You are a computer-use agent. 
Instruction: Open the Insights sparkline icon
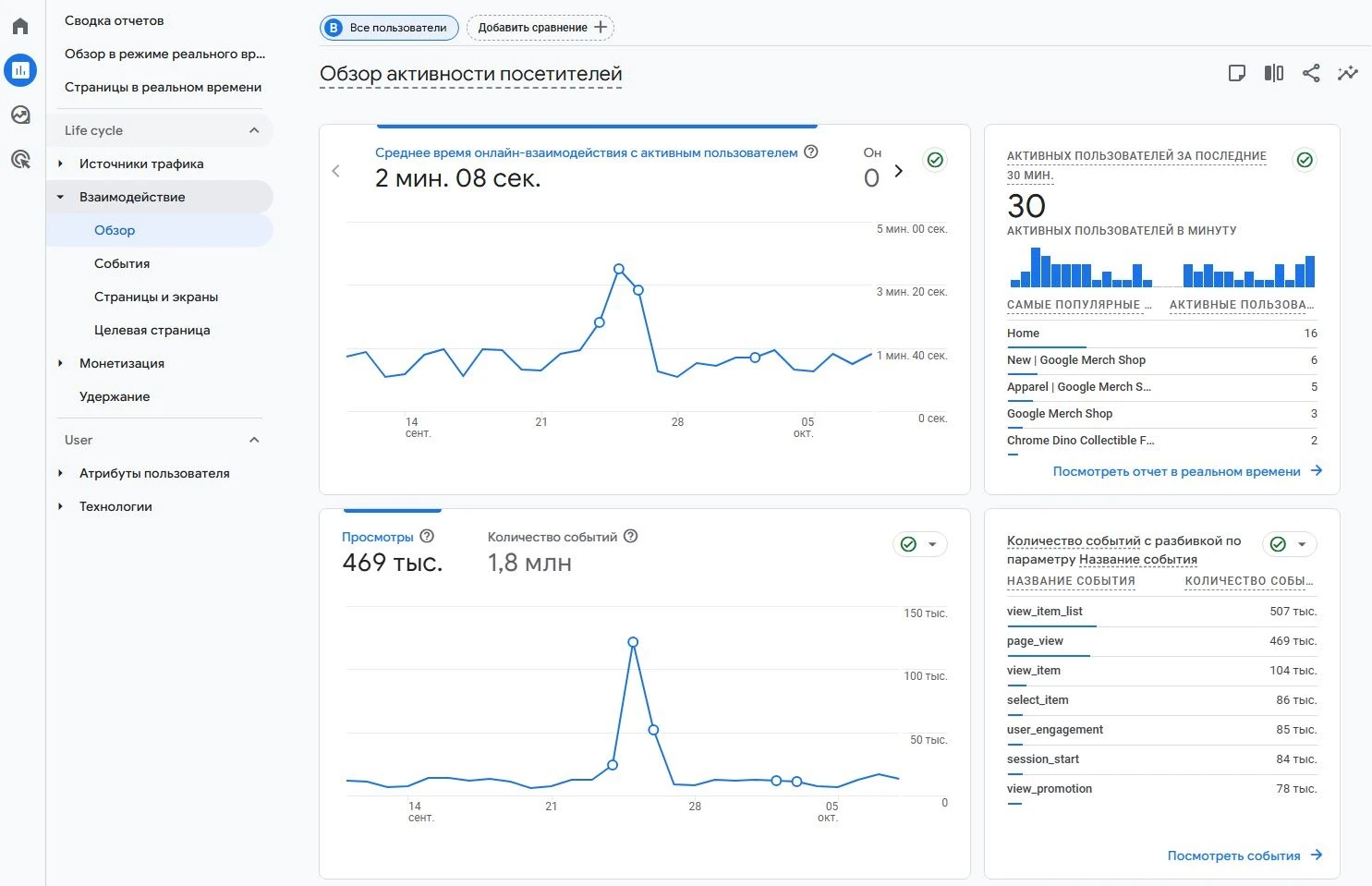point(1348,74)
